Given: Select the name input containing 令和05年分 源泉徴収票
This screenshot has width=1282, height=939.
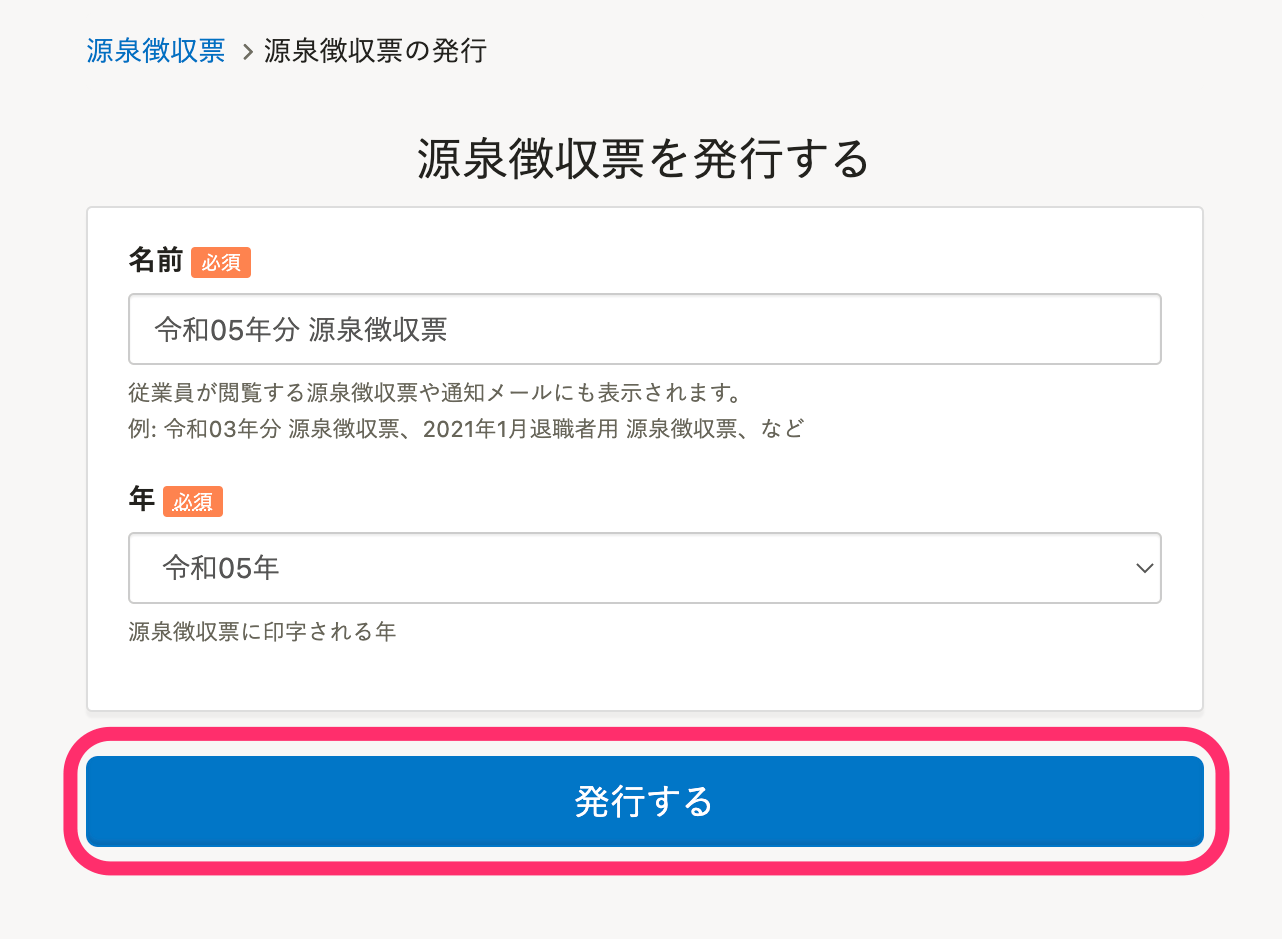Looking at the screenshot, I should point(643,328).
